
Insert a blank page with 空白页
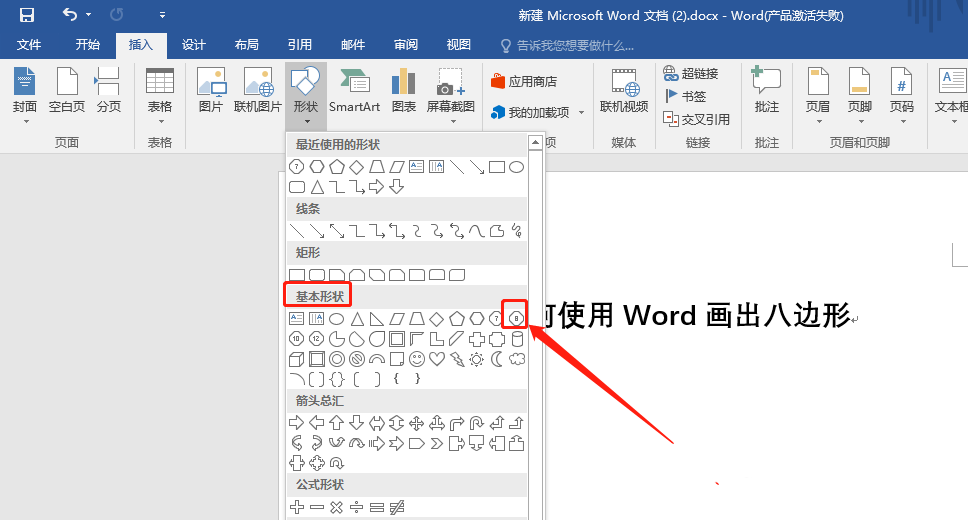point(67,90)
